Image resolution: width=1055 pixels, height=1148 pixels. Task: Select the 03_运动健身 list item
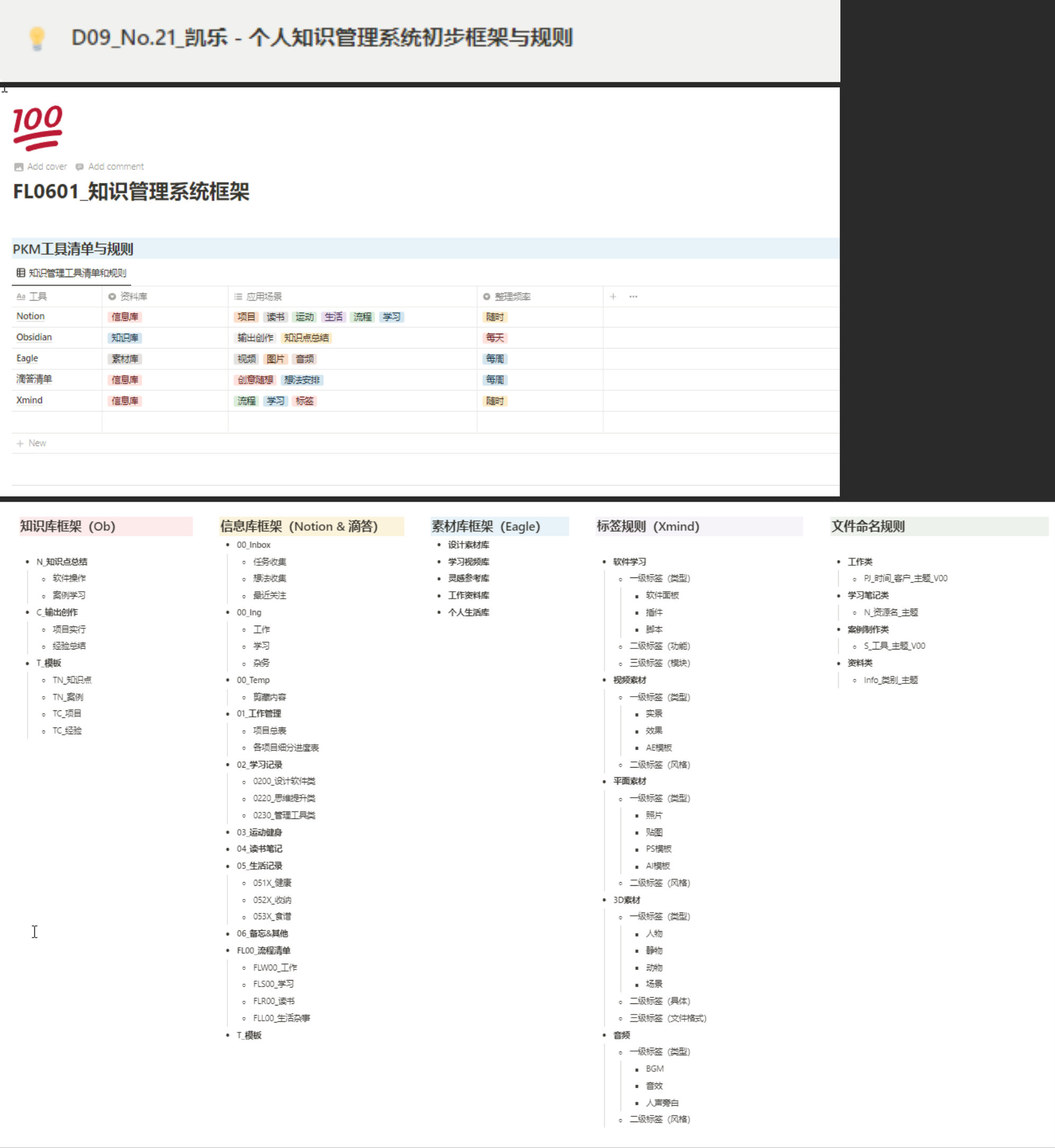coord(259,832)
